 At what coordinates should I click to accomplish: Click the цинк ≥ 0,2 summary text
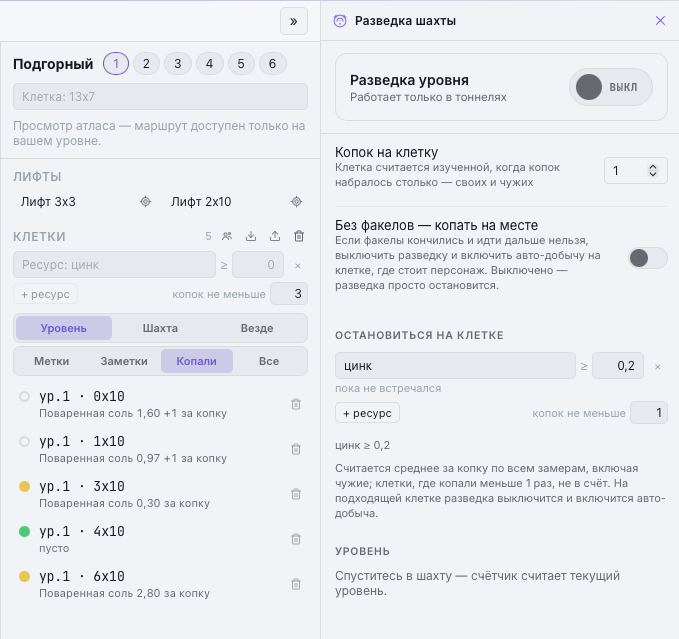click(x=362, y=445)
